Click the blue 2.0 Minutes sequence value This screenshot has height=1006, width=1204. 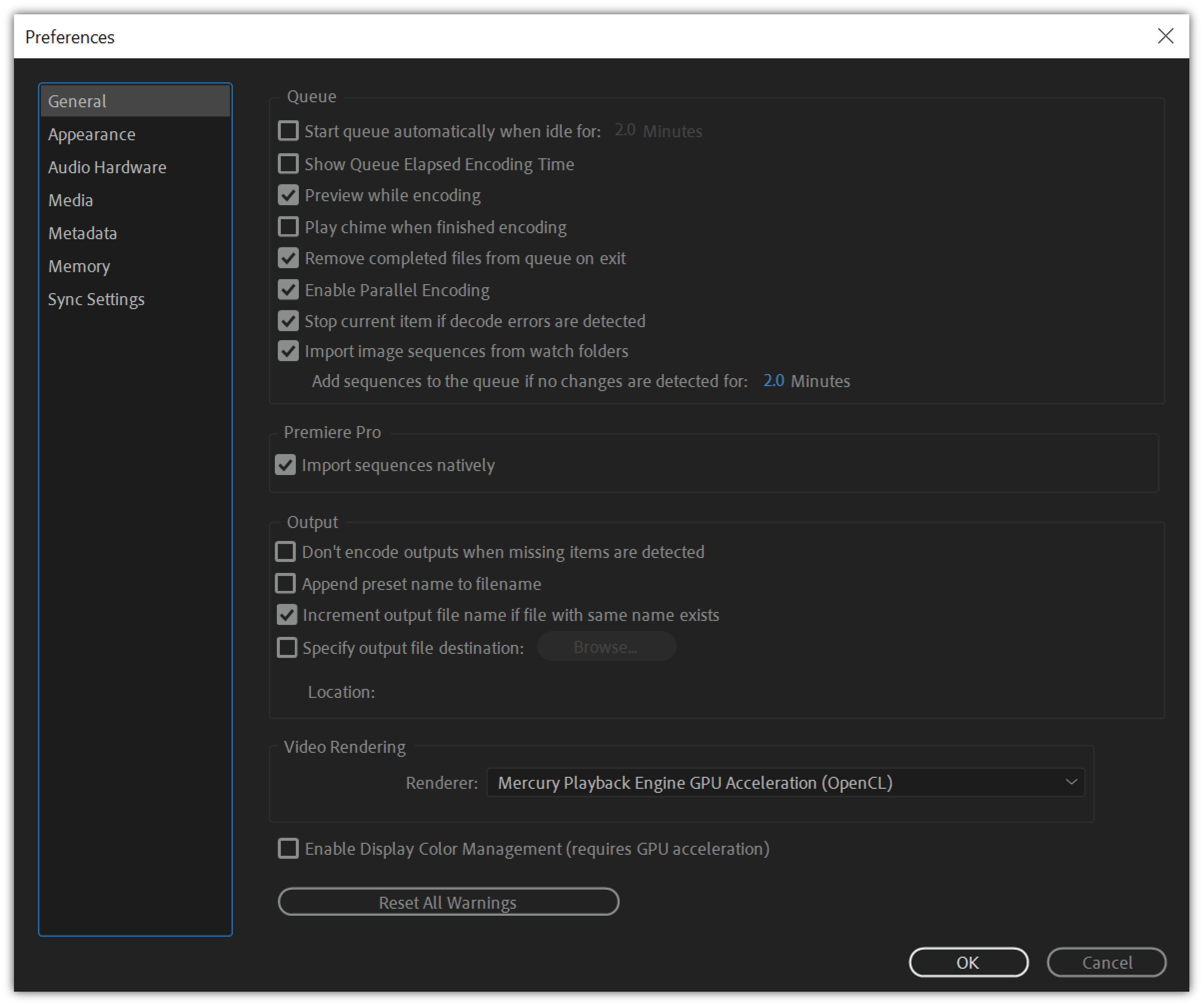(x=774, y=381)
